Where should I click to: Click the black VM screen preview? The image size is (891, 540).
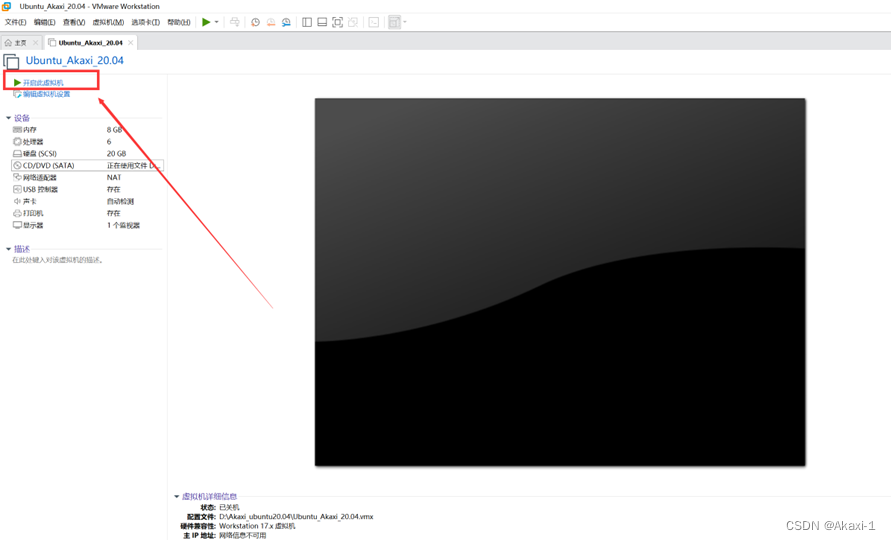[560, 282]
